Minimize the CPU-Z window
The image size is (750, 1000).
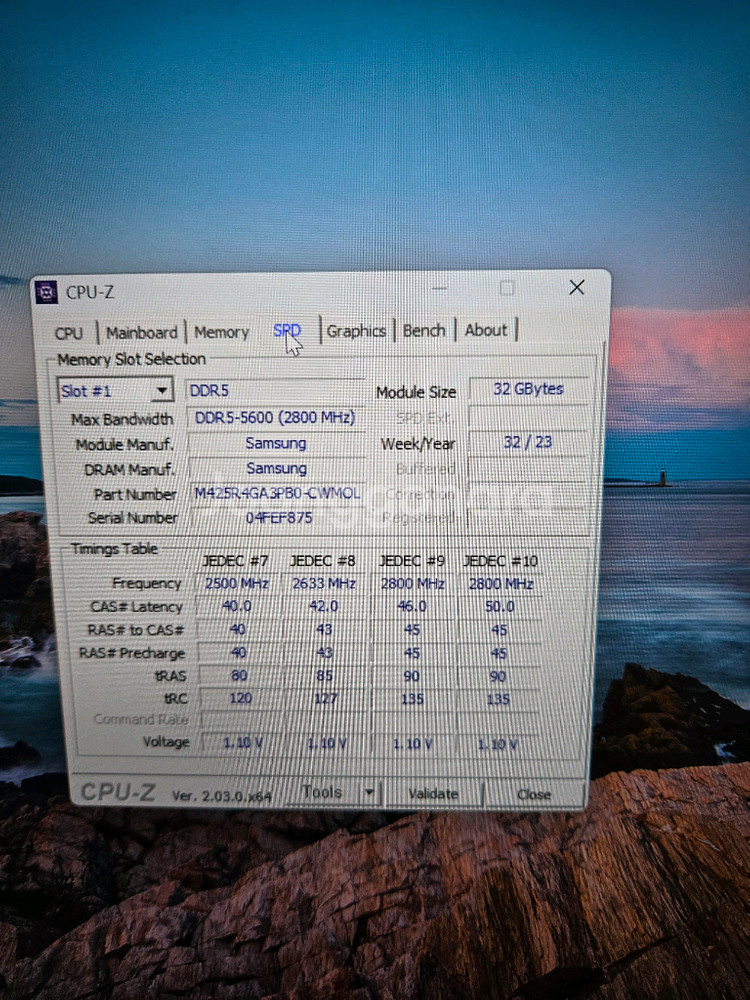441,288
